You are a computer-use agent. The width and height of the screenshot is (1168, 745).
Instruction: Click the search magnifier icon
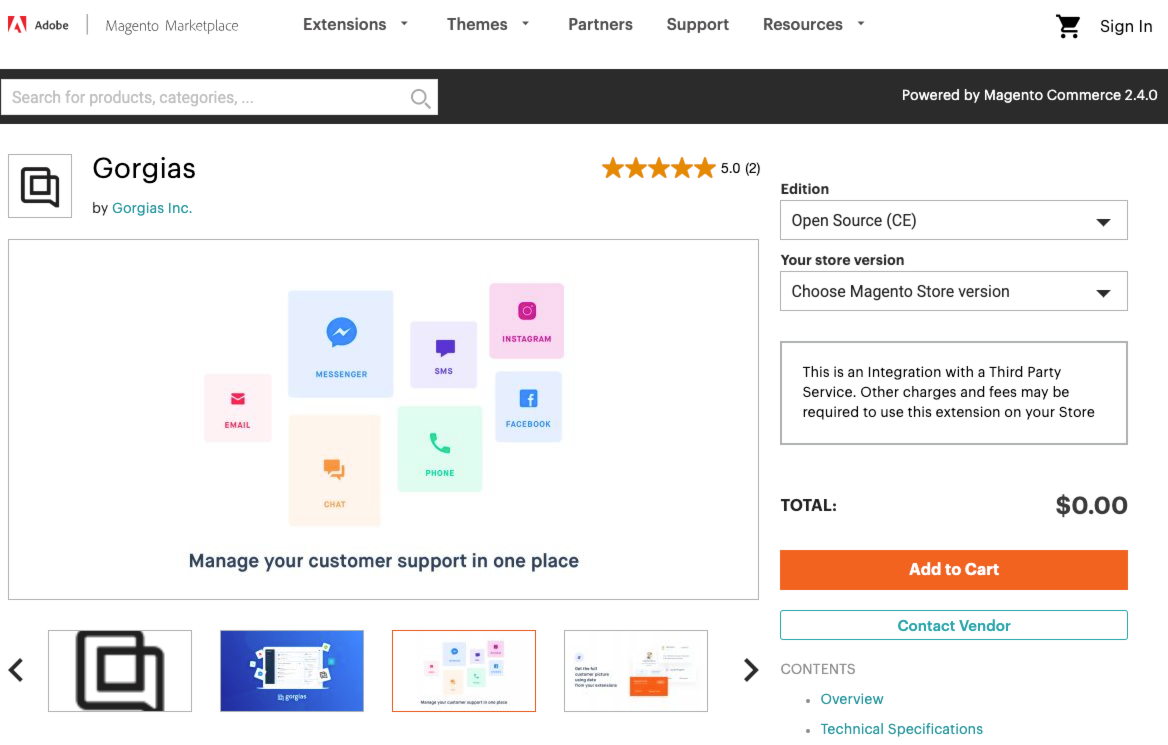tap(420, 98)
